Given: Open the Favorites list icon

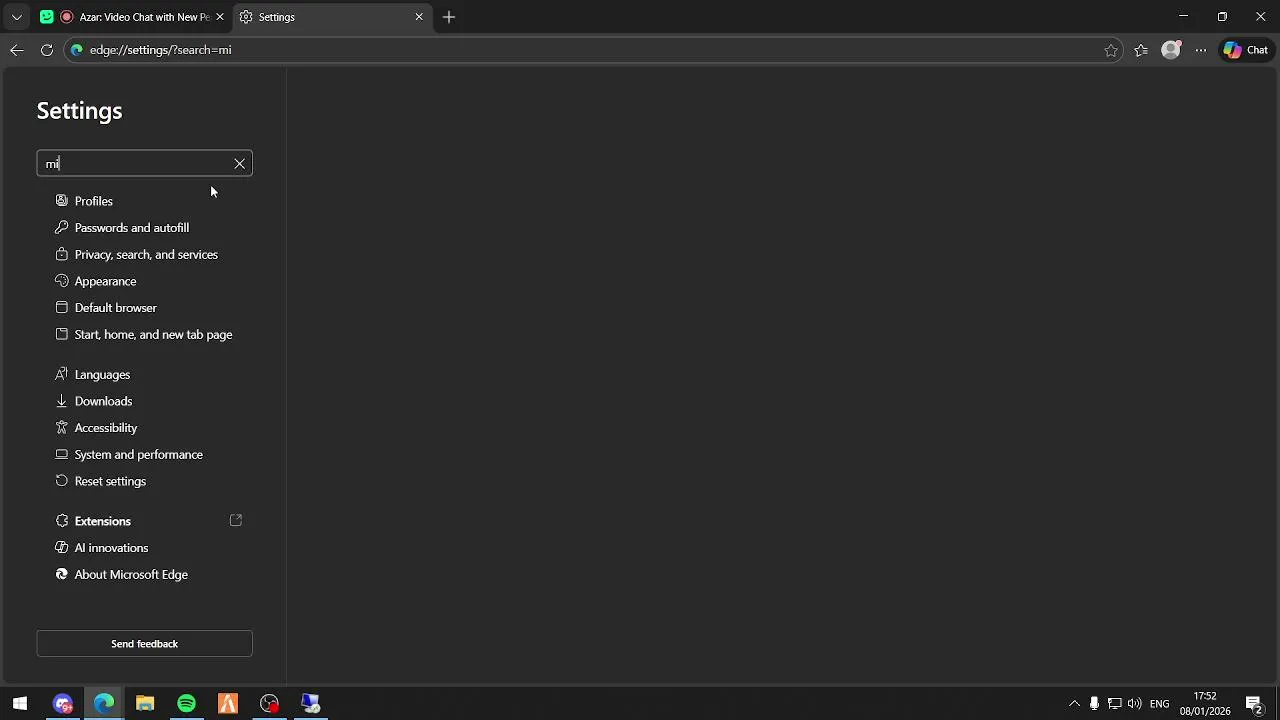Looking at the screenshot, I should pos(1141,50).
